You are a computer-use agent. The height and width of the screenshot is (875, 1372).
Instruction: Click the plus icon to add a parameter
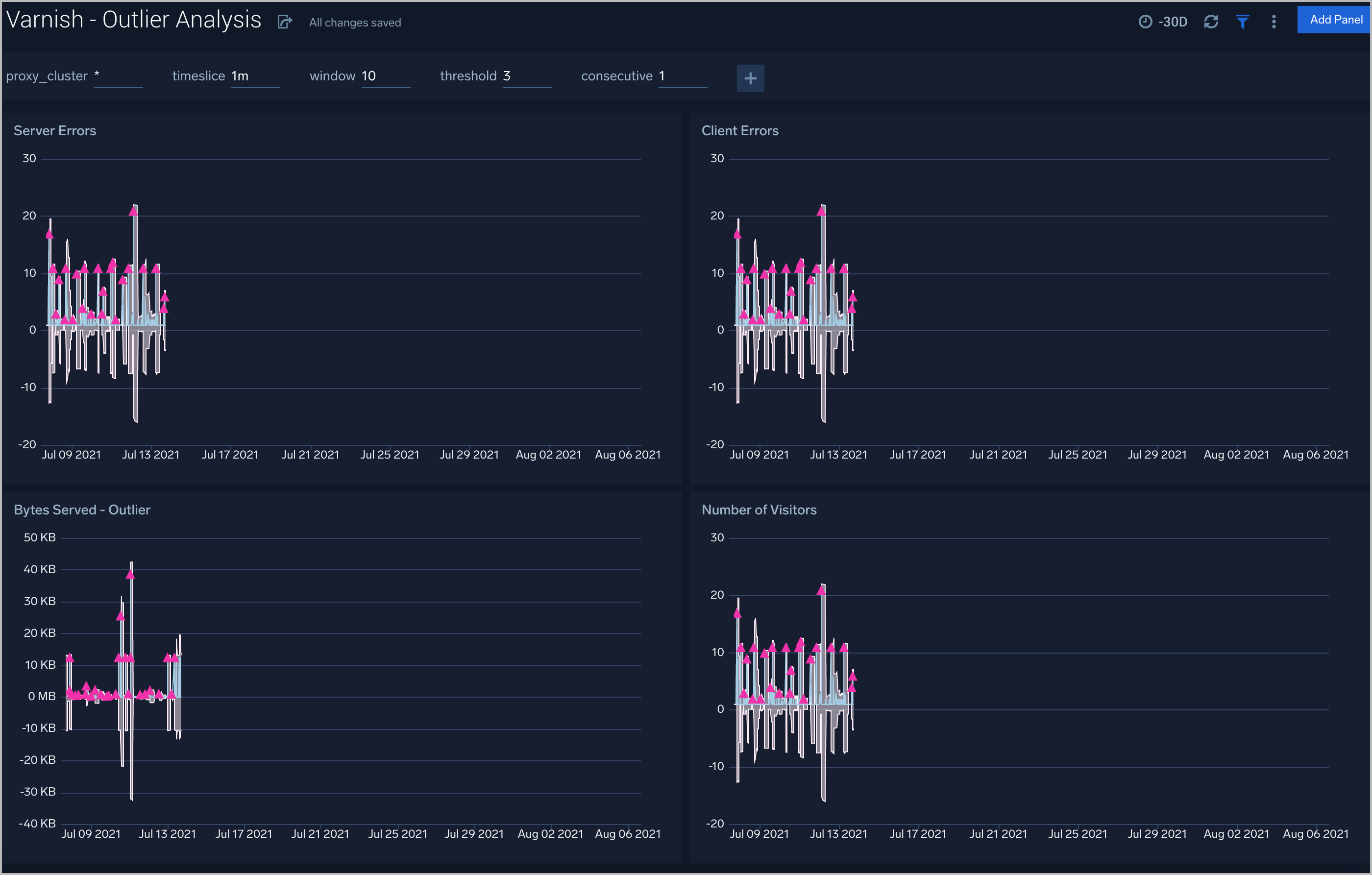(x=750, y=78)
